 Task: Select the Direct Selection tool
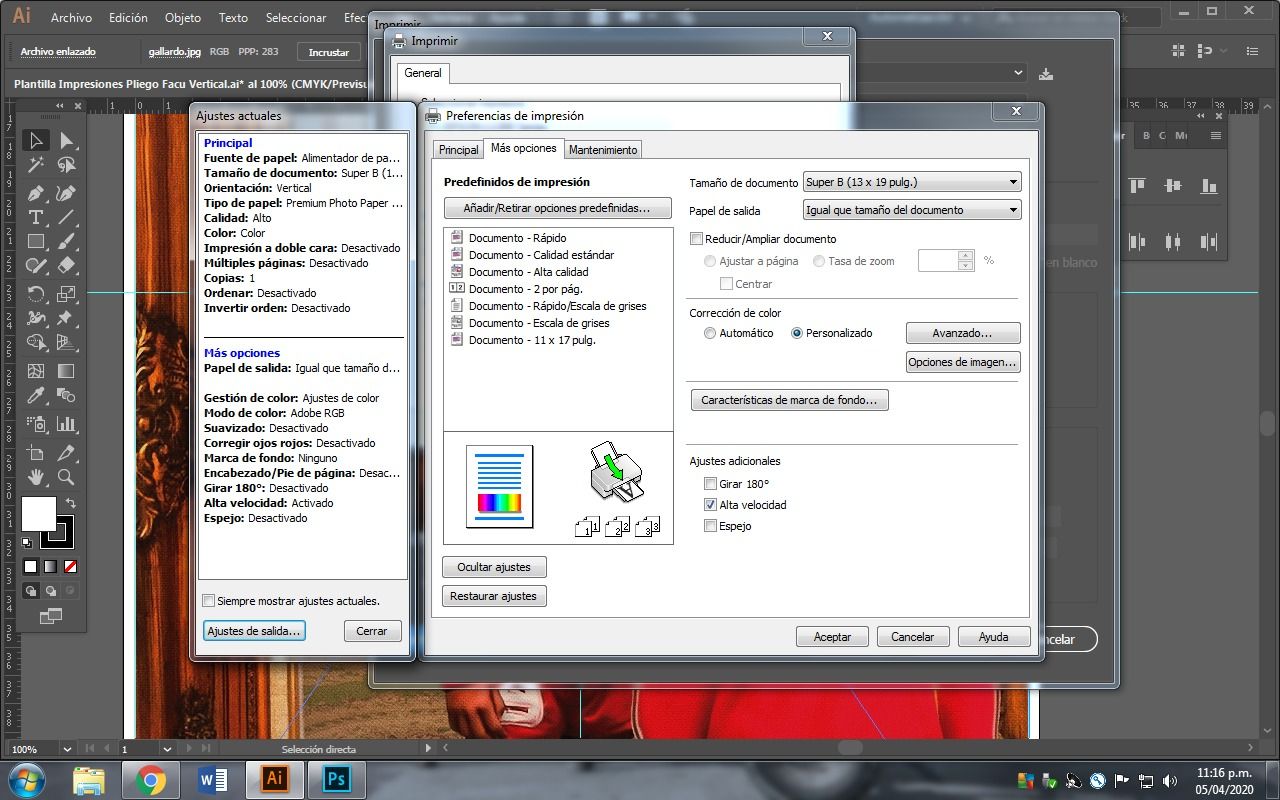click(x=66, y=141)
